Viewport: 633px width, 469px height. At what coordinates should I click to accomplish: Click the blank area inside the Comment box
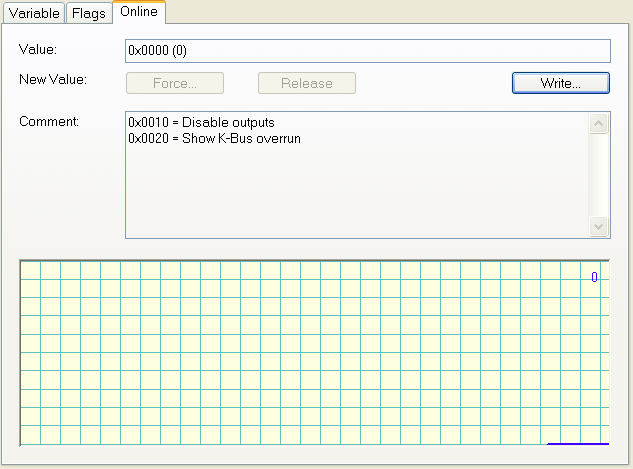[357, 192]
